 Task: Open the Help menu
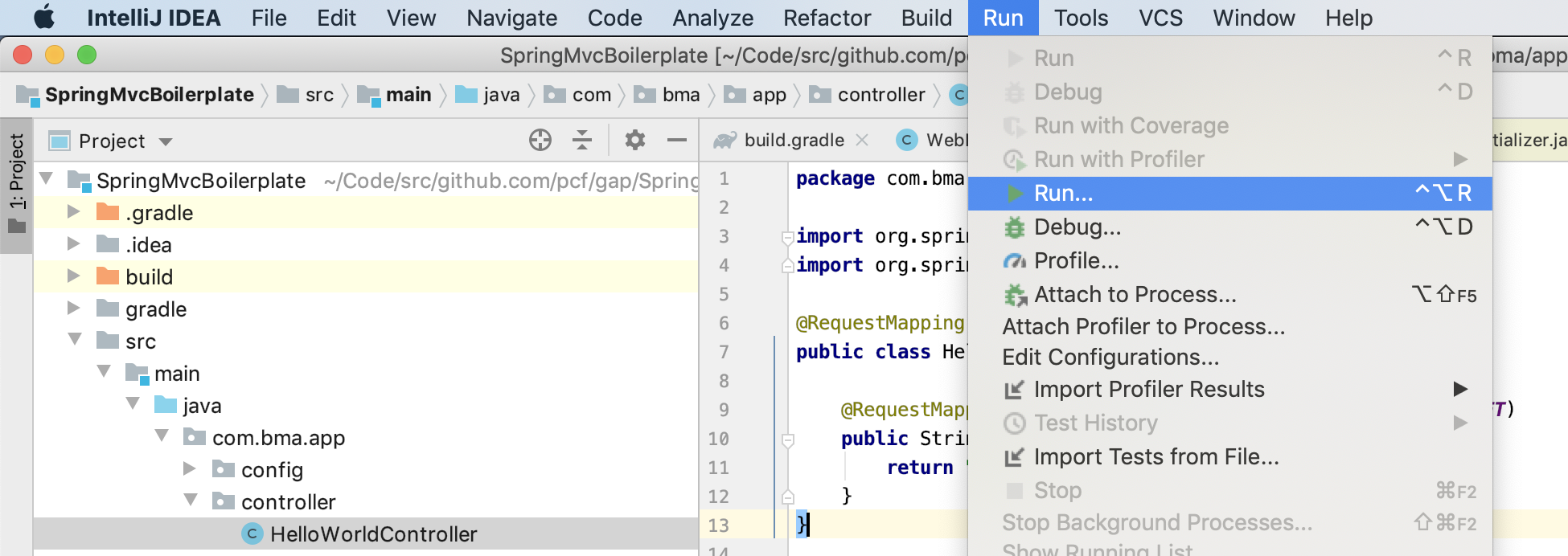pos(1348,18)
